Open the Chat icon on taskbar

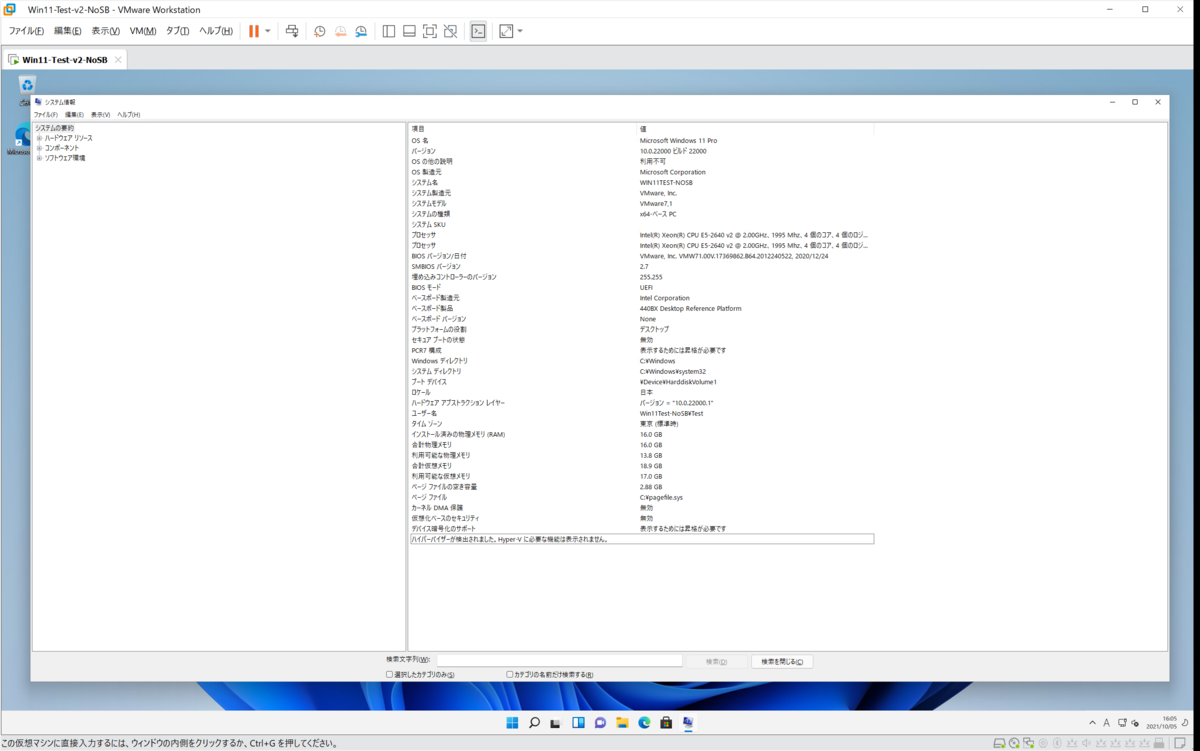(600, 723)
